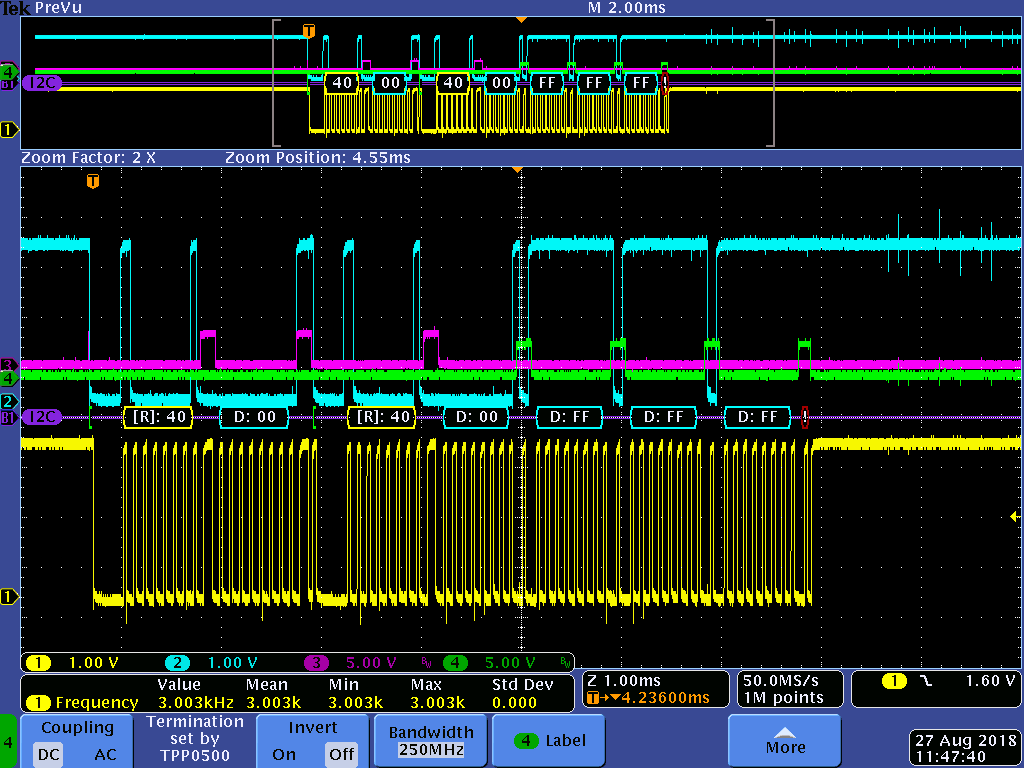Click channel 2 ground marker on left edge
Image resolution: width=1024 pixels, height=768 pixels.
8,401
